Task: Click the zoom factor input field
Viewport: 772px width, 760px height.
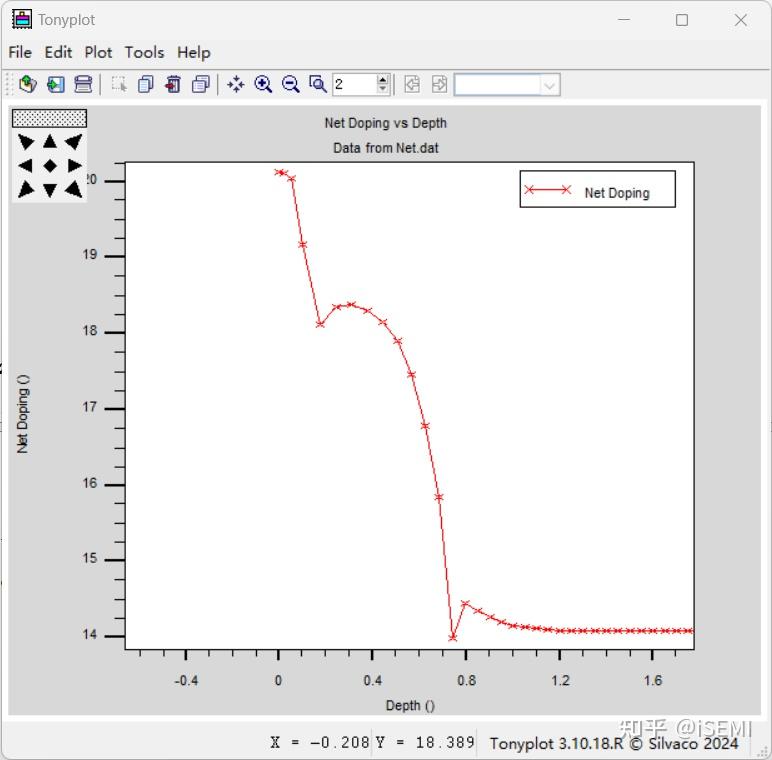Action: pos(354,84)
